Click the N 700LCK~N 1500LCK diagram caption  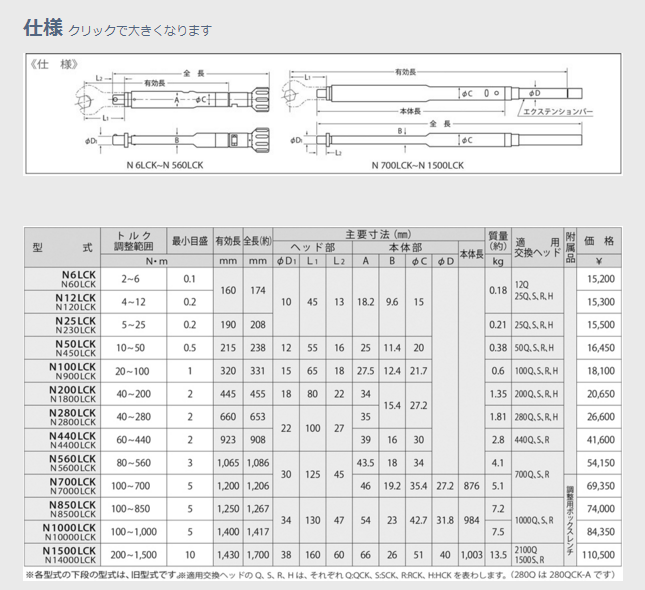(x=418, y=166)
